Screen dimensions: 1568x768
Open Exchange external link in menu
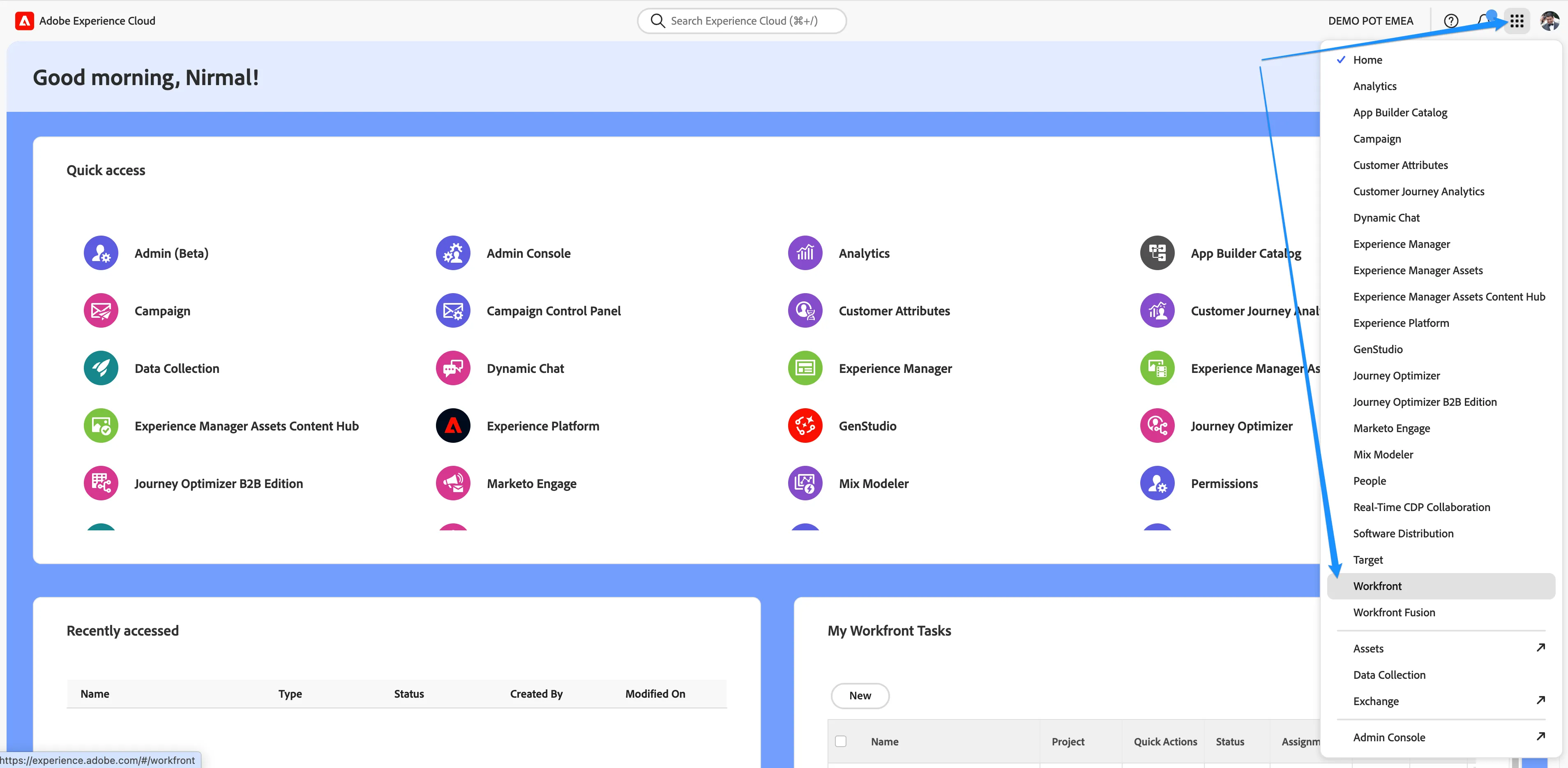point(1440,701)
